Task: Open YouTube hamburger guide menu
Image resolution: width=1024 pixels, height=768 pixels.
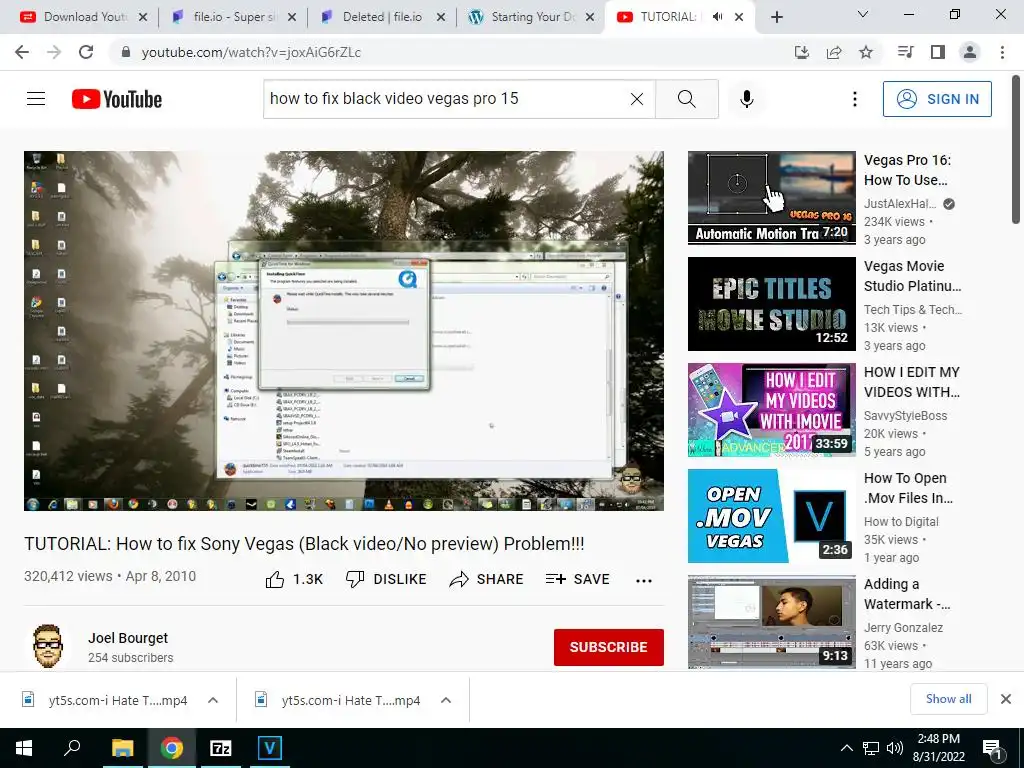Action: 36,99
